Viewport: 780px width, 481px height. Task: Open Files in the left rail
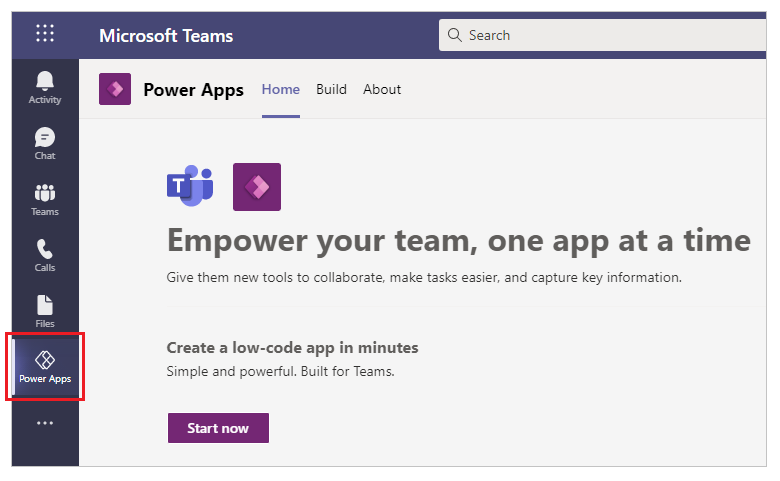pos(45,312)
